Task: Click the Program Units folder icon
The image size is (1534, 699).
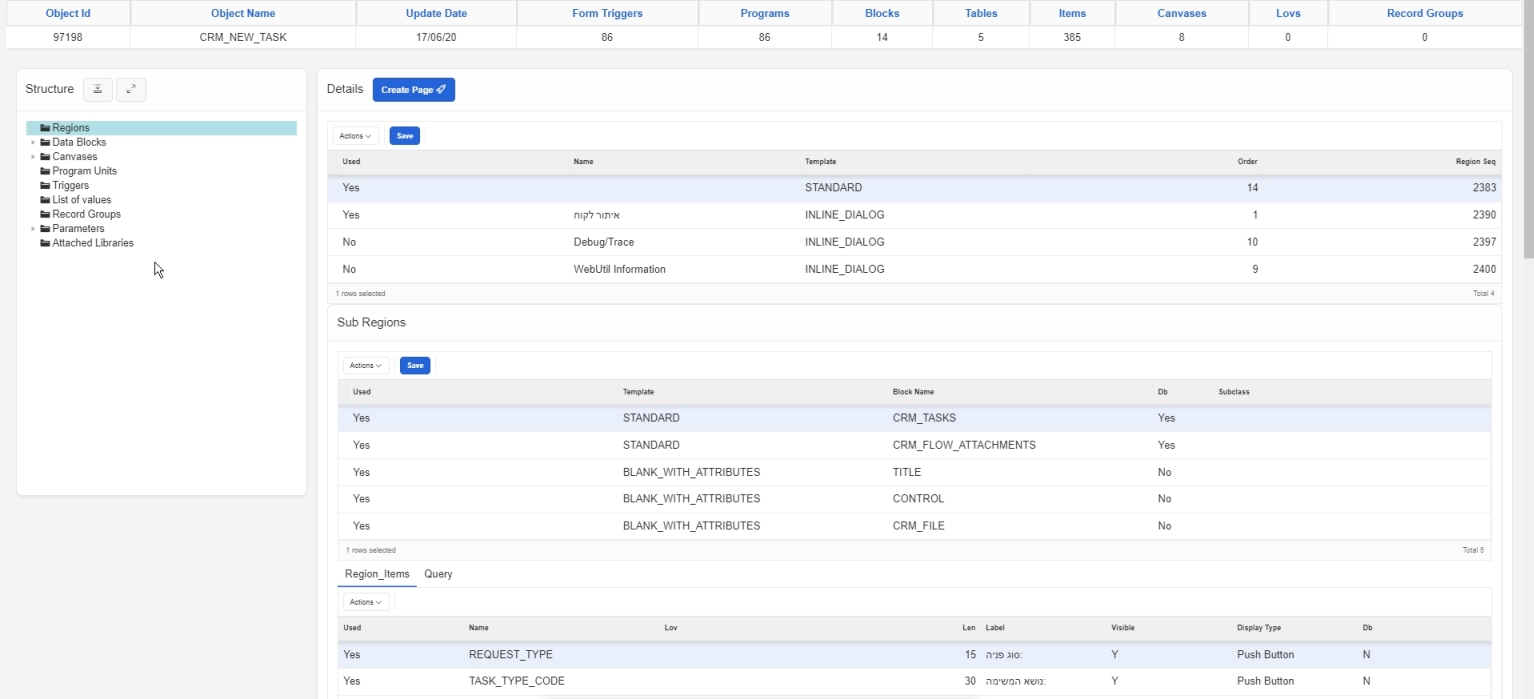Action: point(45,171)
